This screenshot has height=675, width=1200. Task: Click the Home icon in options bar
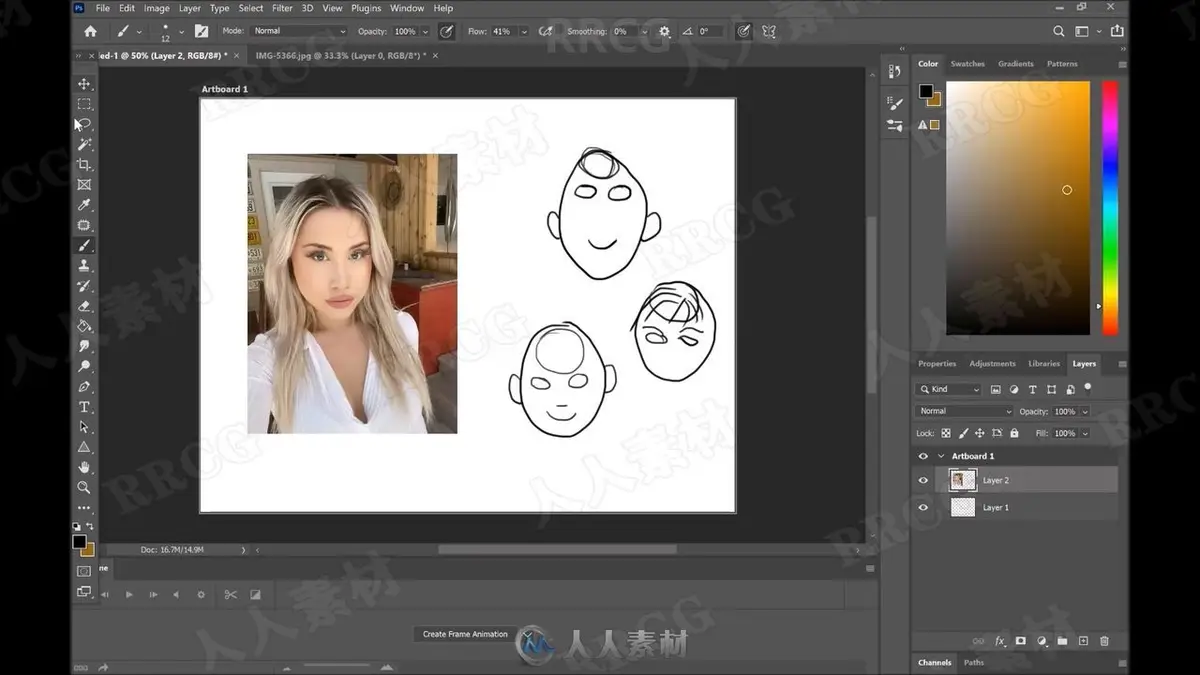pos(91,31)
